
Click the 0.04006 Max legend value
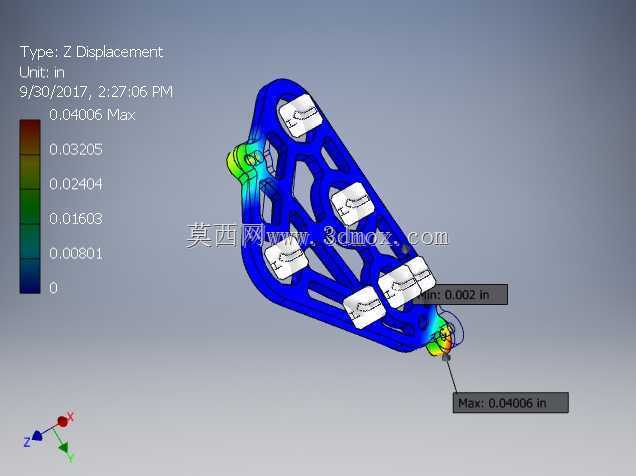[92, 115]
